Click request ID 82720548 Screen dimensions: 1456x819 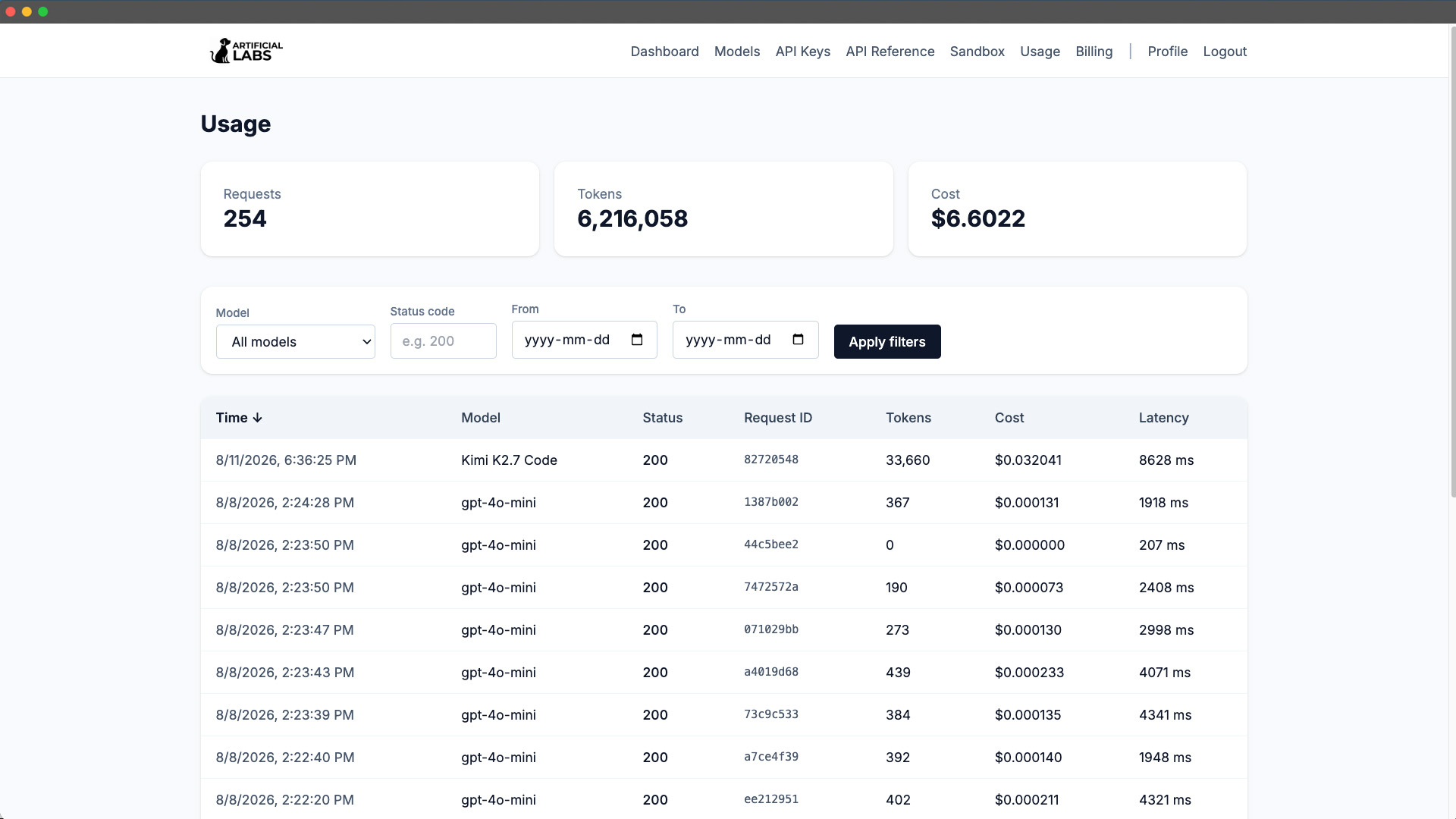(770, 460)
